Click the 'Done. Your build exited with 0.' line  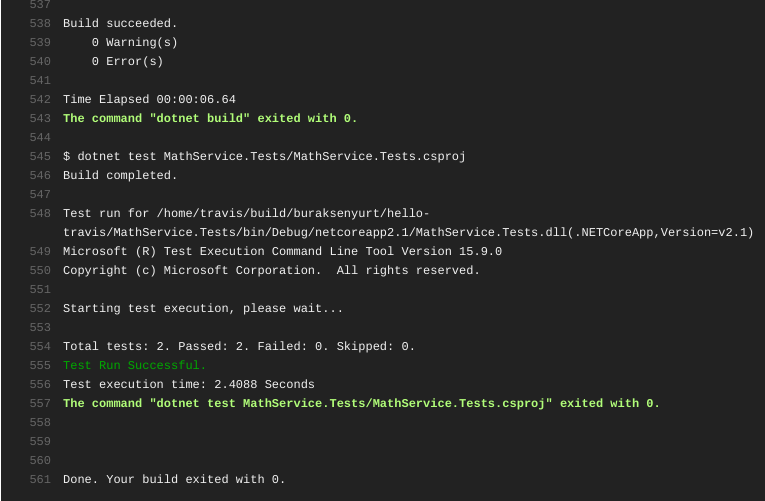(x=174, y=479)
